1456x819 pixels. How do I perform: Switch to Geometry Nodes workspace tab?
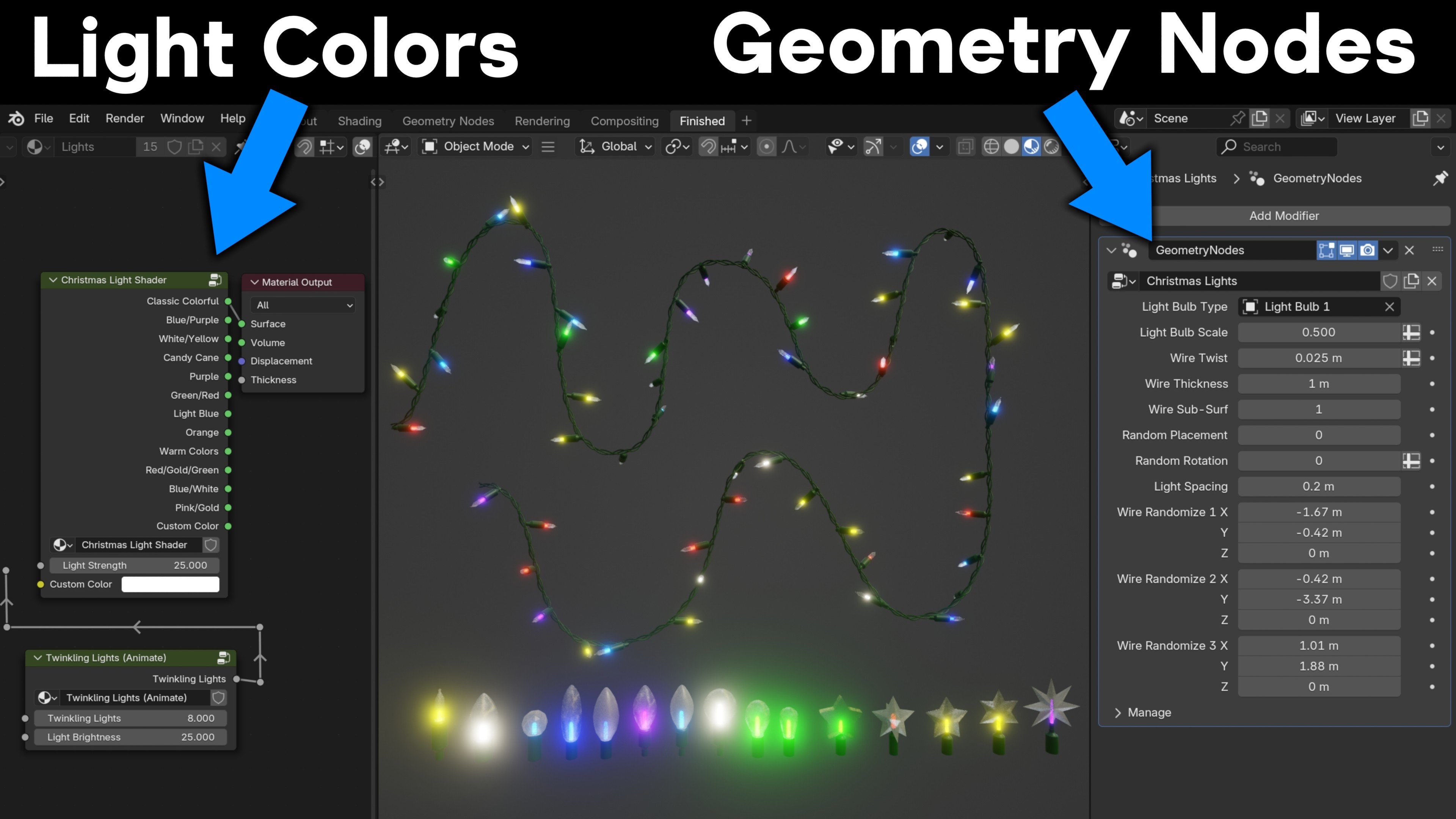(x=448, y=121)
